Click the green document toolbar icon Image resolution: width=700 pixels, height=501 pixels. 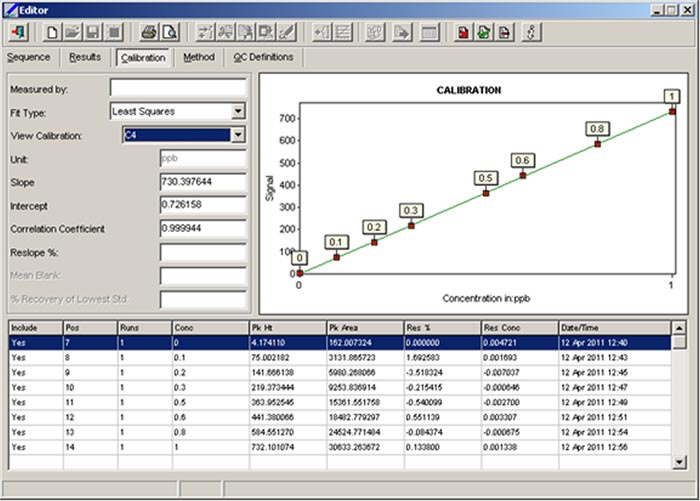(484, 32)
